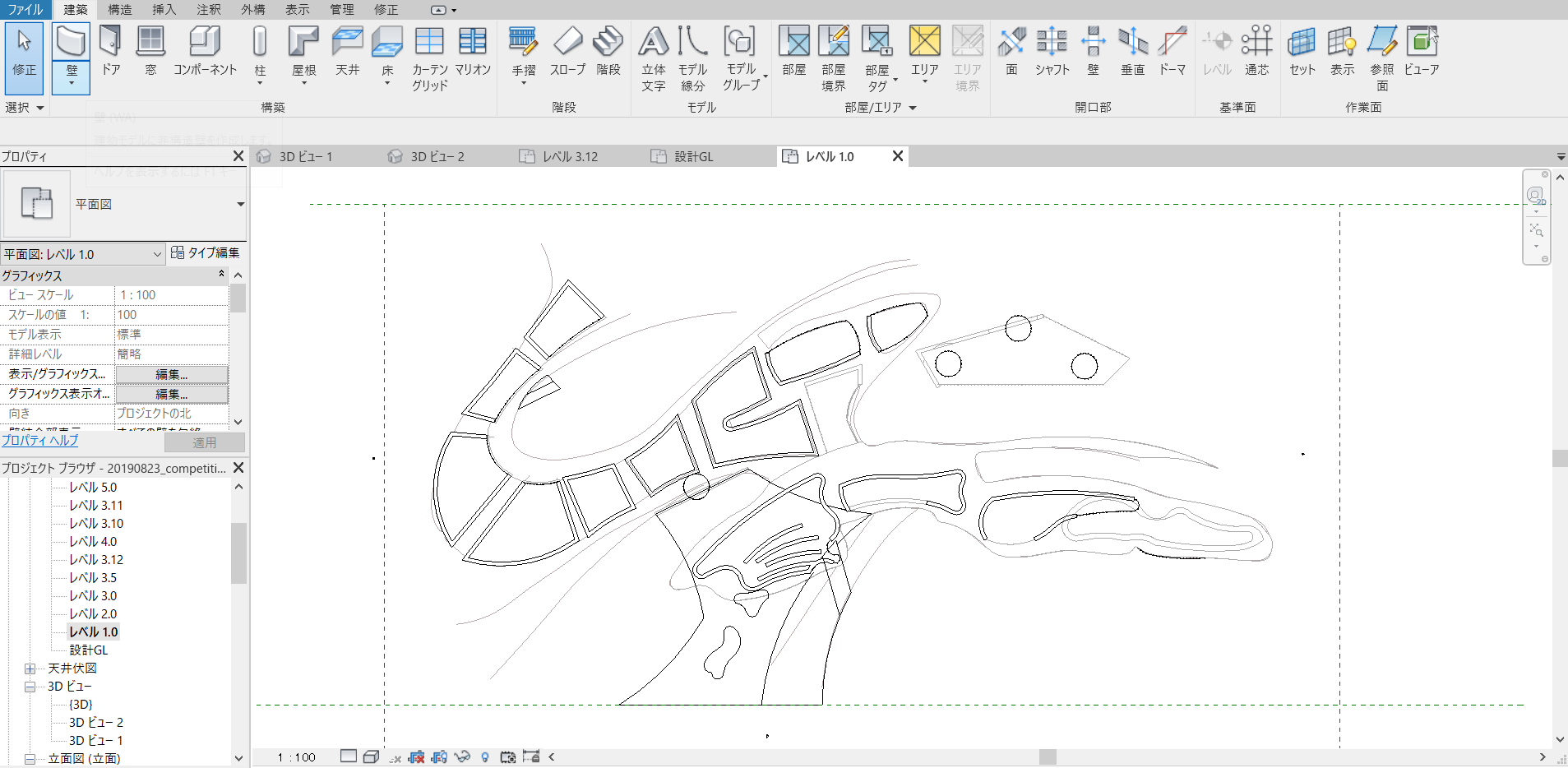
Task: Select the モデル線分 (Model Line) tool
Action: point(693,58)
